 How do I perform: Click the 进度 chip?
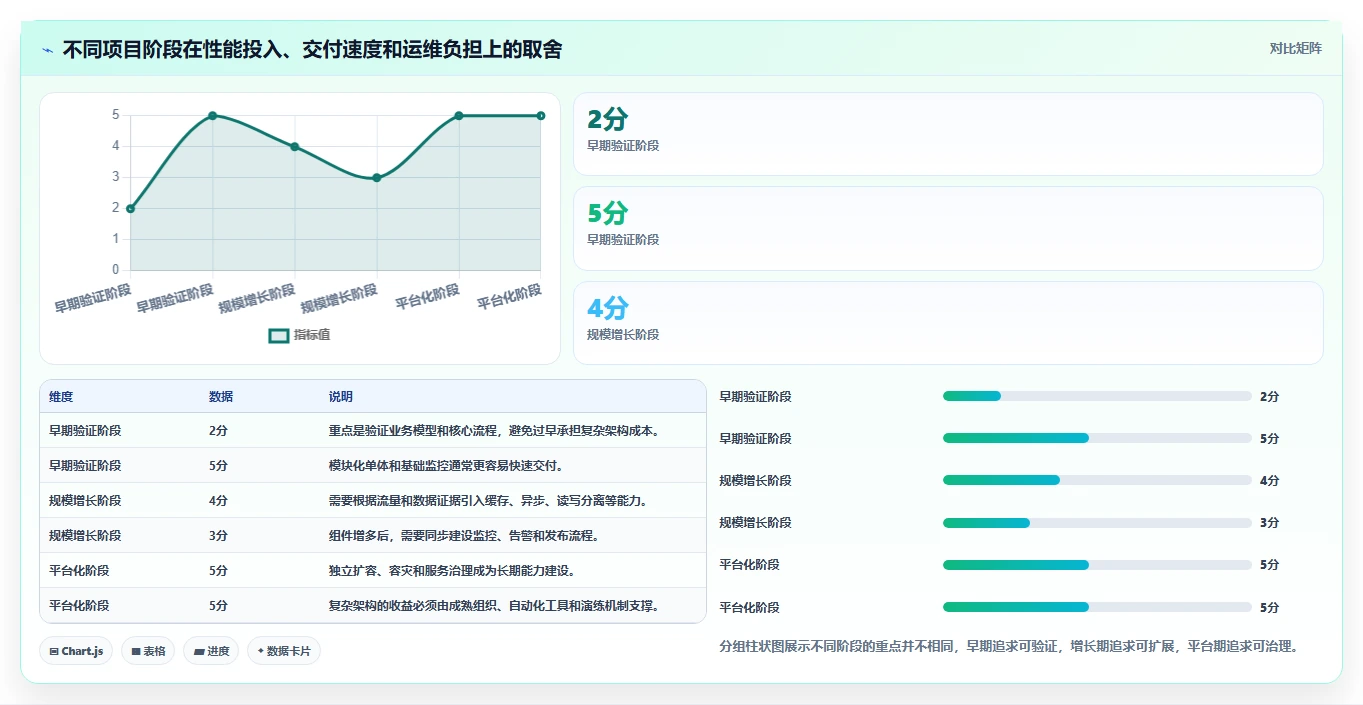211,651
